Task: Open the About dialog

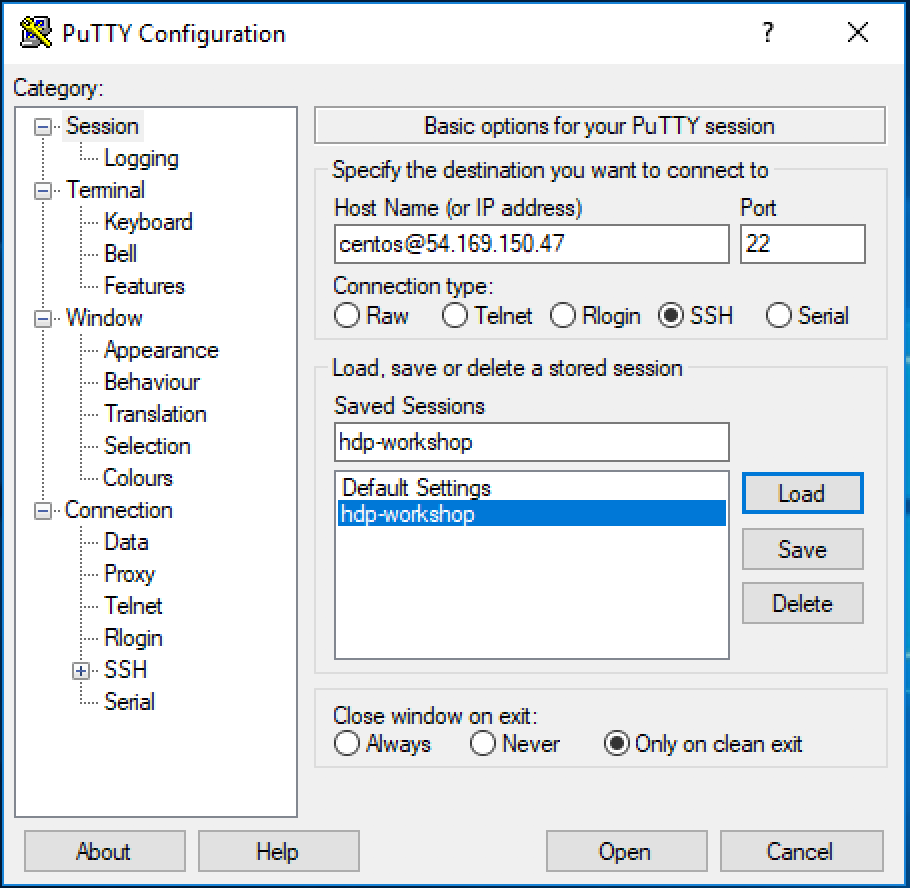Action: click(104, 851)
